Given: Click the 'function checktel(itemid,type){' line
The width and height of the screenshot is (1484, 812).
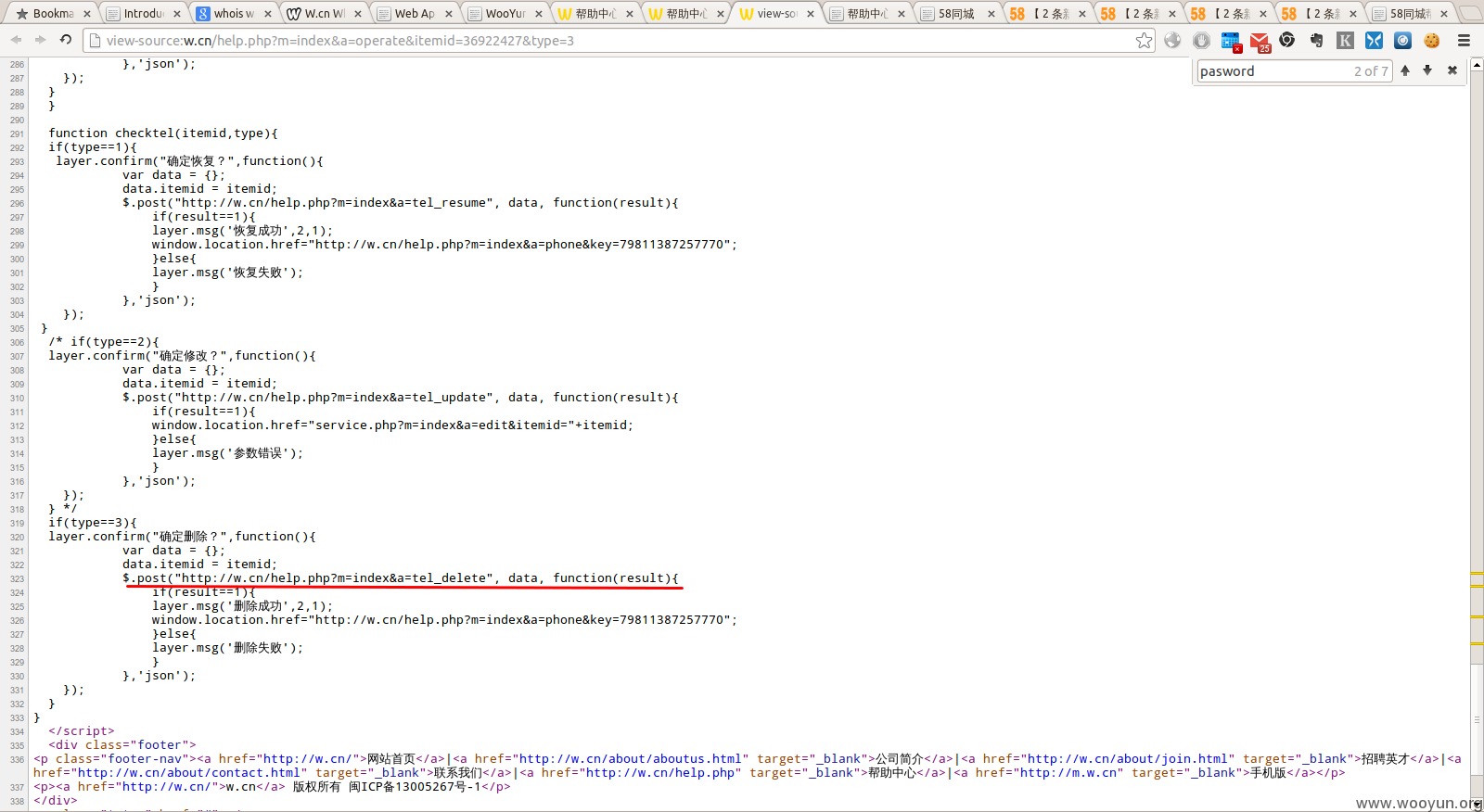Looking at the screenshot, I should tap(163, 133).
